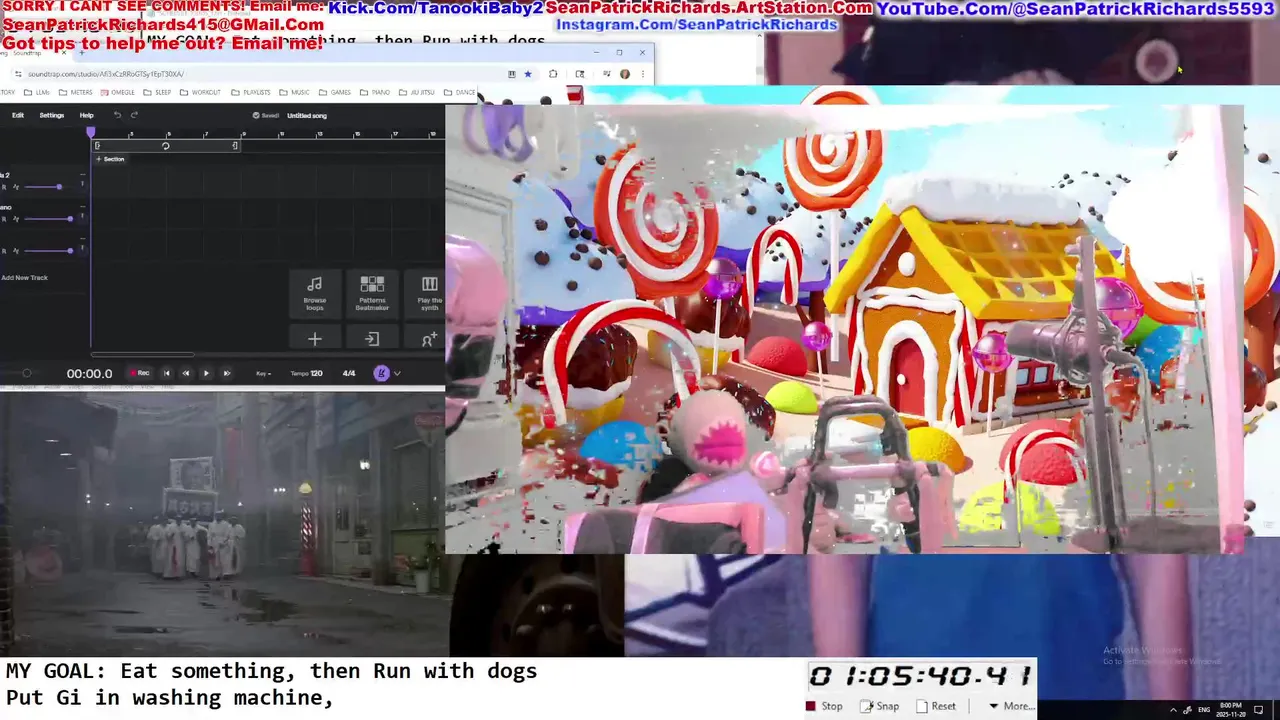This screenshot has height=720, width=1280.
Task: Open the More... dropdown in the stopwatch
Action: coord(1011,706)
